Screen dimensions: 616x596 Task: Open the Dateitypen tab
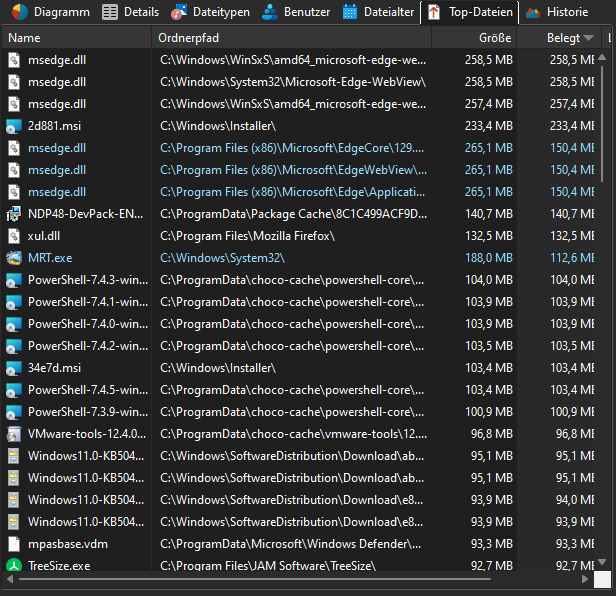point(210,12)
